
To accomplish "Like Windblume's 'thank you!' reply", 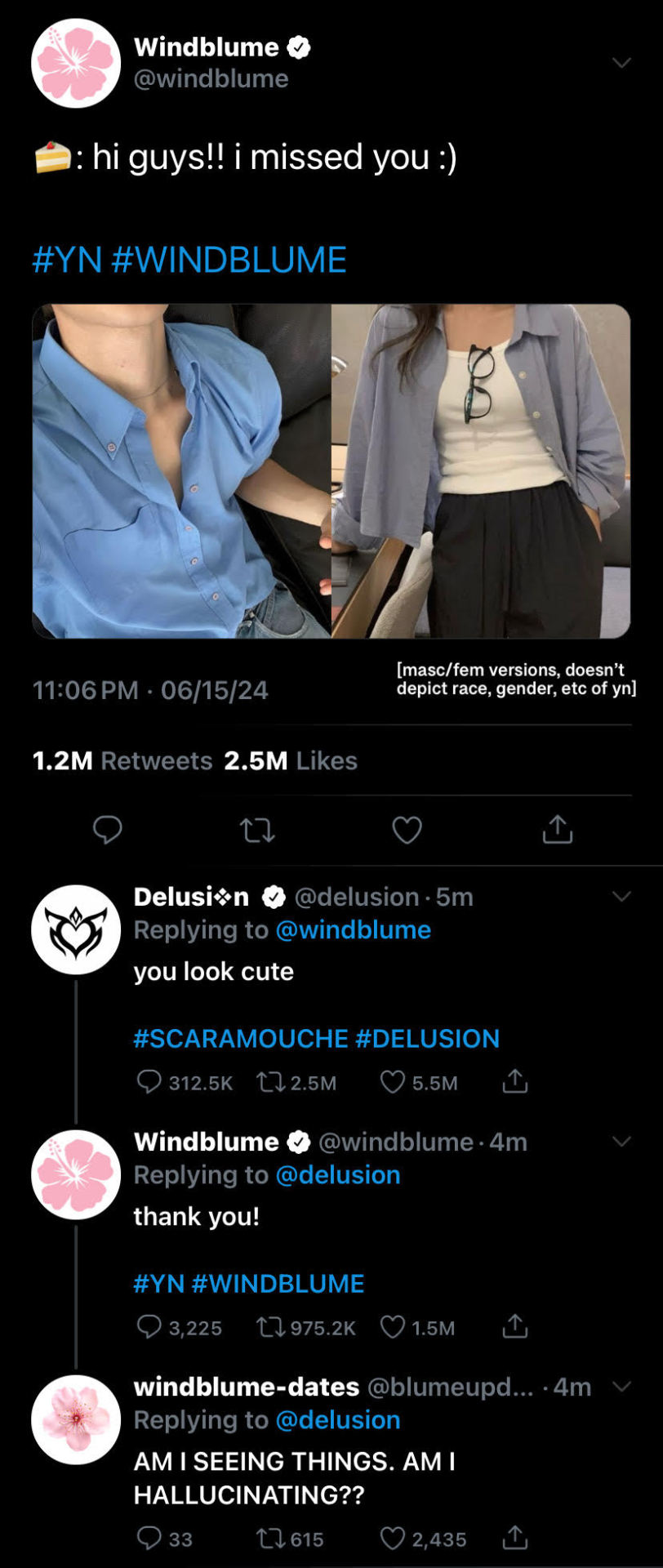I will pyautogui.click(x=393, y=1327).
